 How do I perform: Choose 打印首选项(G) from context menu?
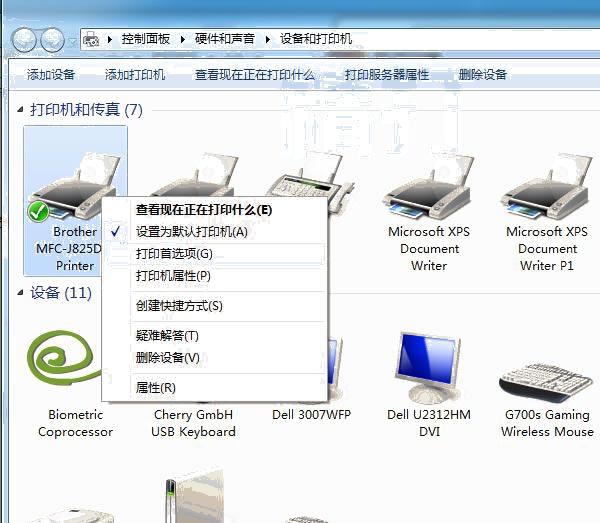[x=174, y=254]
